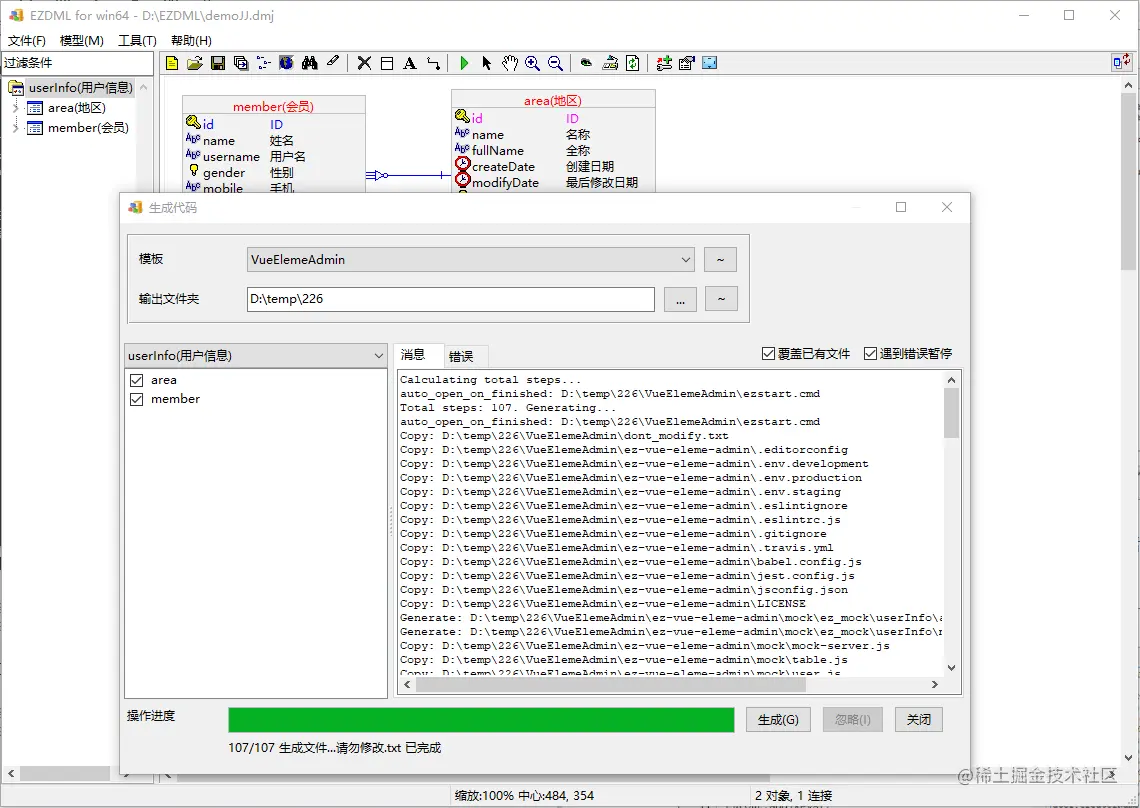1140x808 pixels.
Task: Click the ~ button beside 模板 dropdown
Action: click(720, 260)
